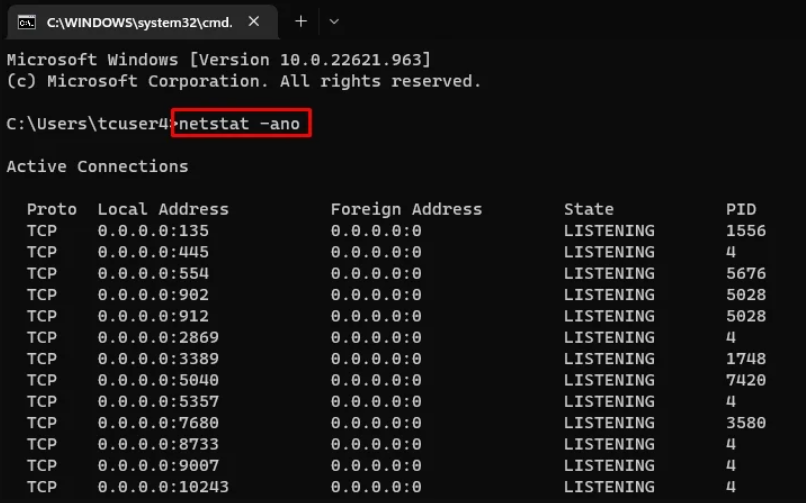Click the Local Address column header

163,209
